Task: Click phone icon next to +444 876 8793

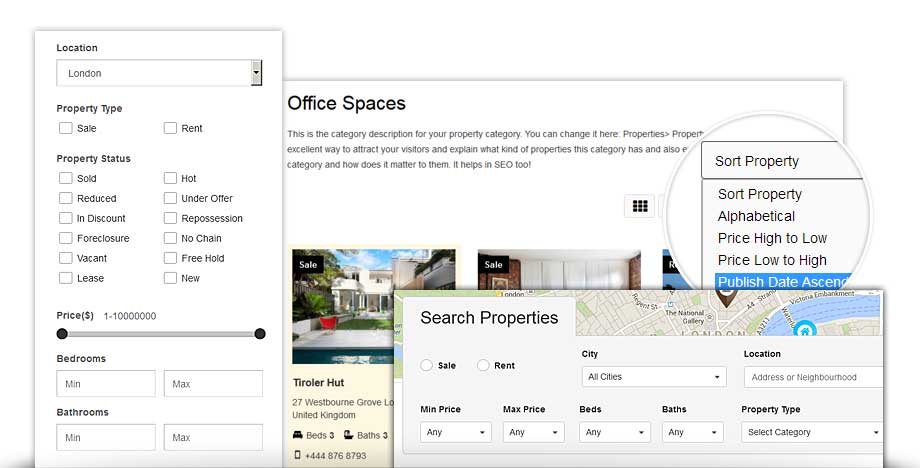Action: [x=297, y=455]
